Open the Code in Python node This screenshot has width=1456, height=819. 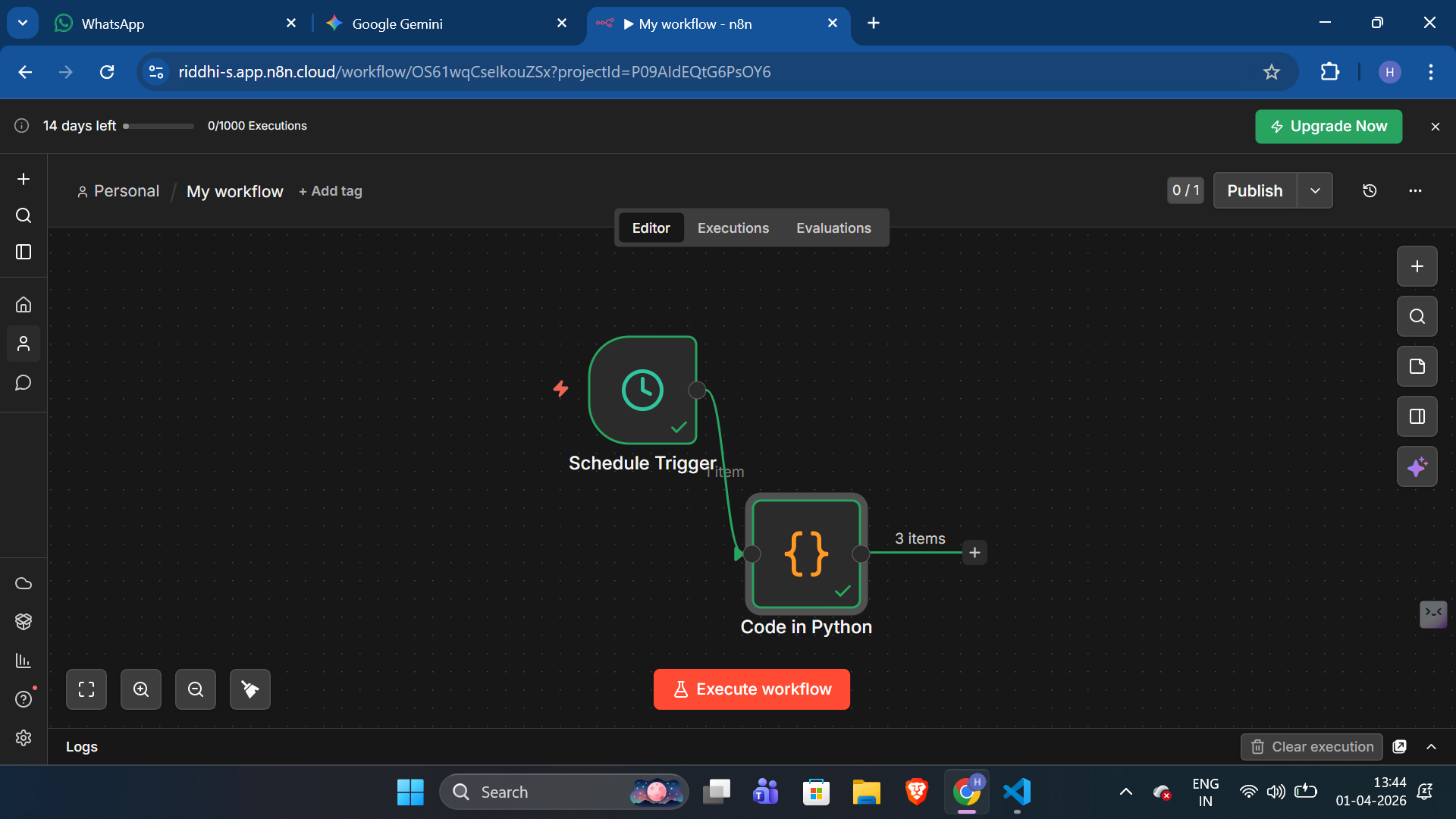[x=806, y=554]
